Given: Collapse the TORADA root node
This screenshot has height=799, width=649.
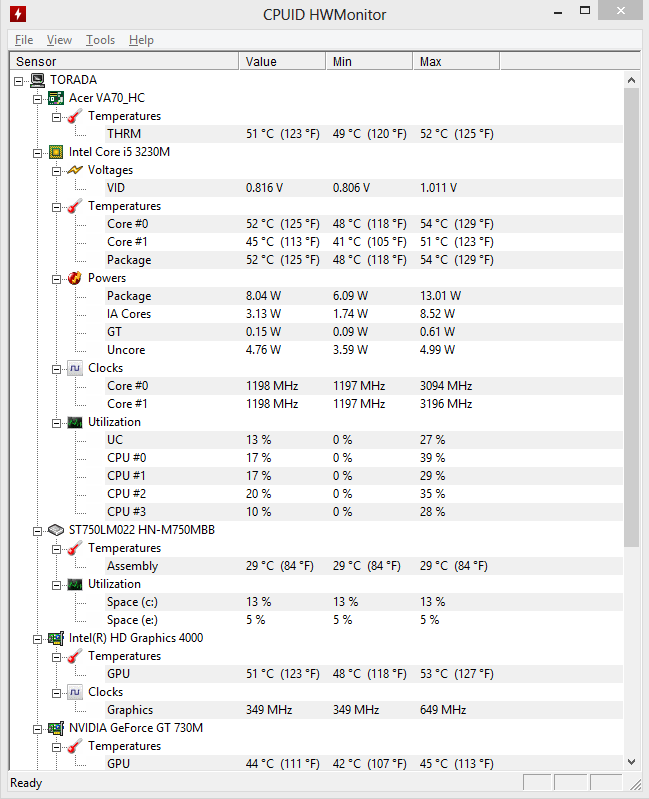Looking at the screenshot, I should [x=19, y=81].
